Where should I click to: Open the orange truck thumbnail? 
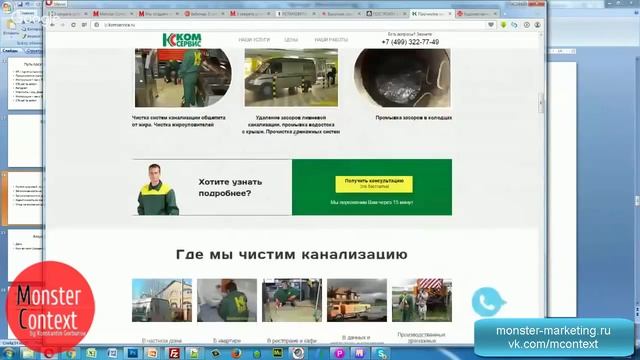357,300
